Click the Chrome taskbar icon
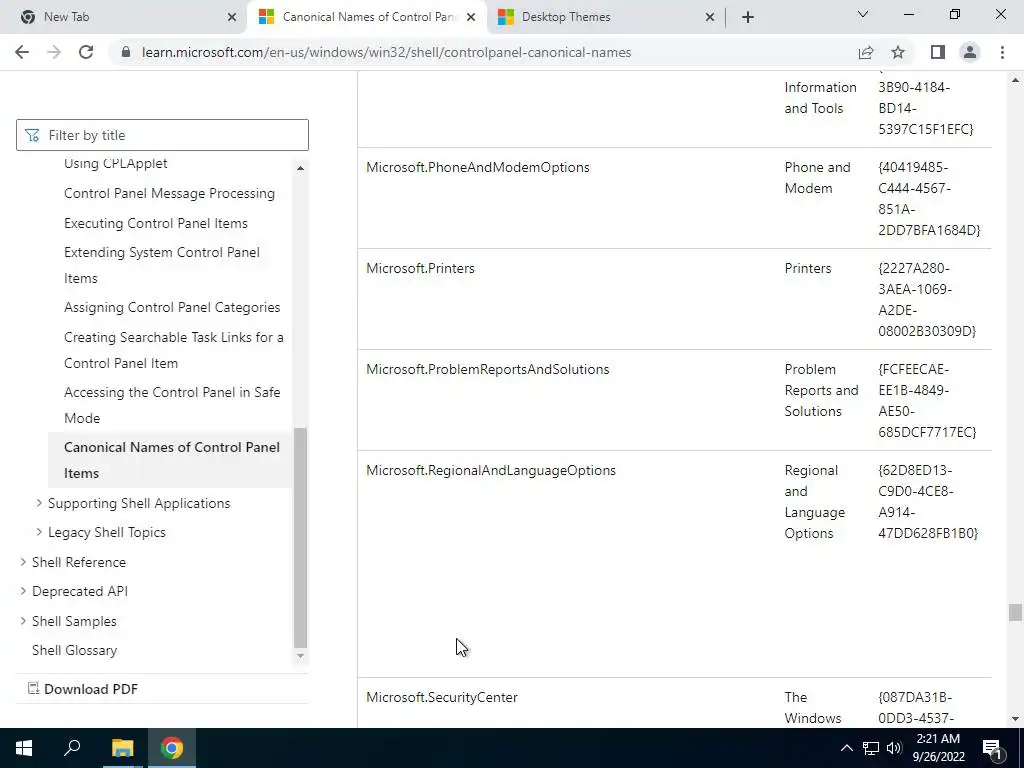 coord(172,748)
